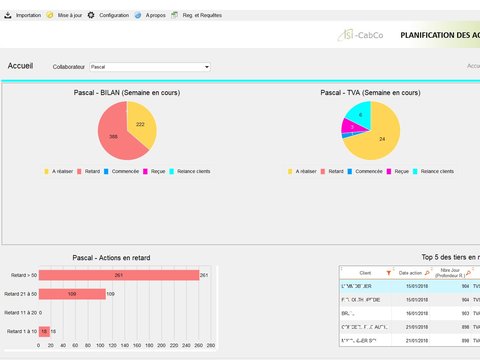Click the Mise à jour yellow icon
The width and height of the screenshot is (480, 360).
point(50,15)
